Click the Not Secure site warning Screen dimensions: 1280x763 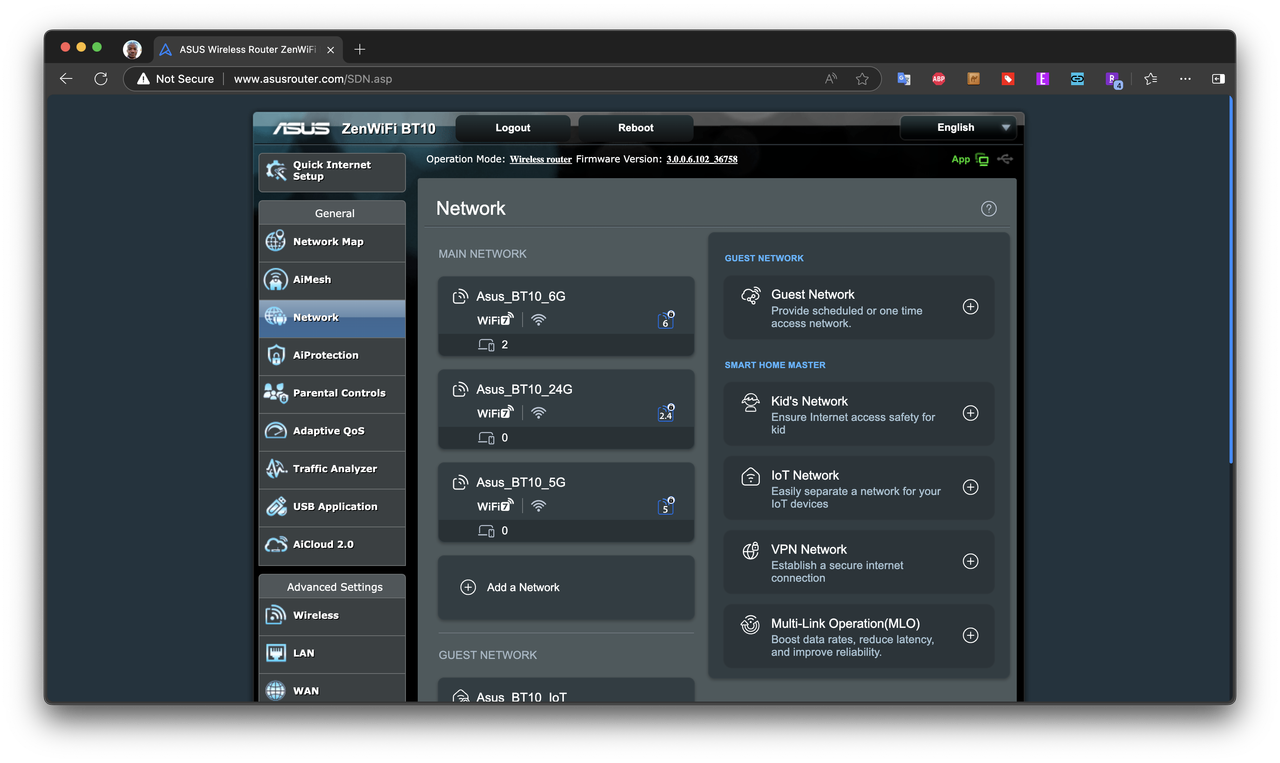175,79
